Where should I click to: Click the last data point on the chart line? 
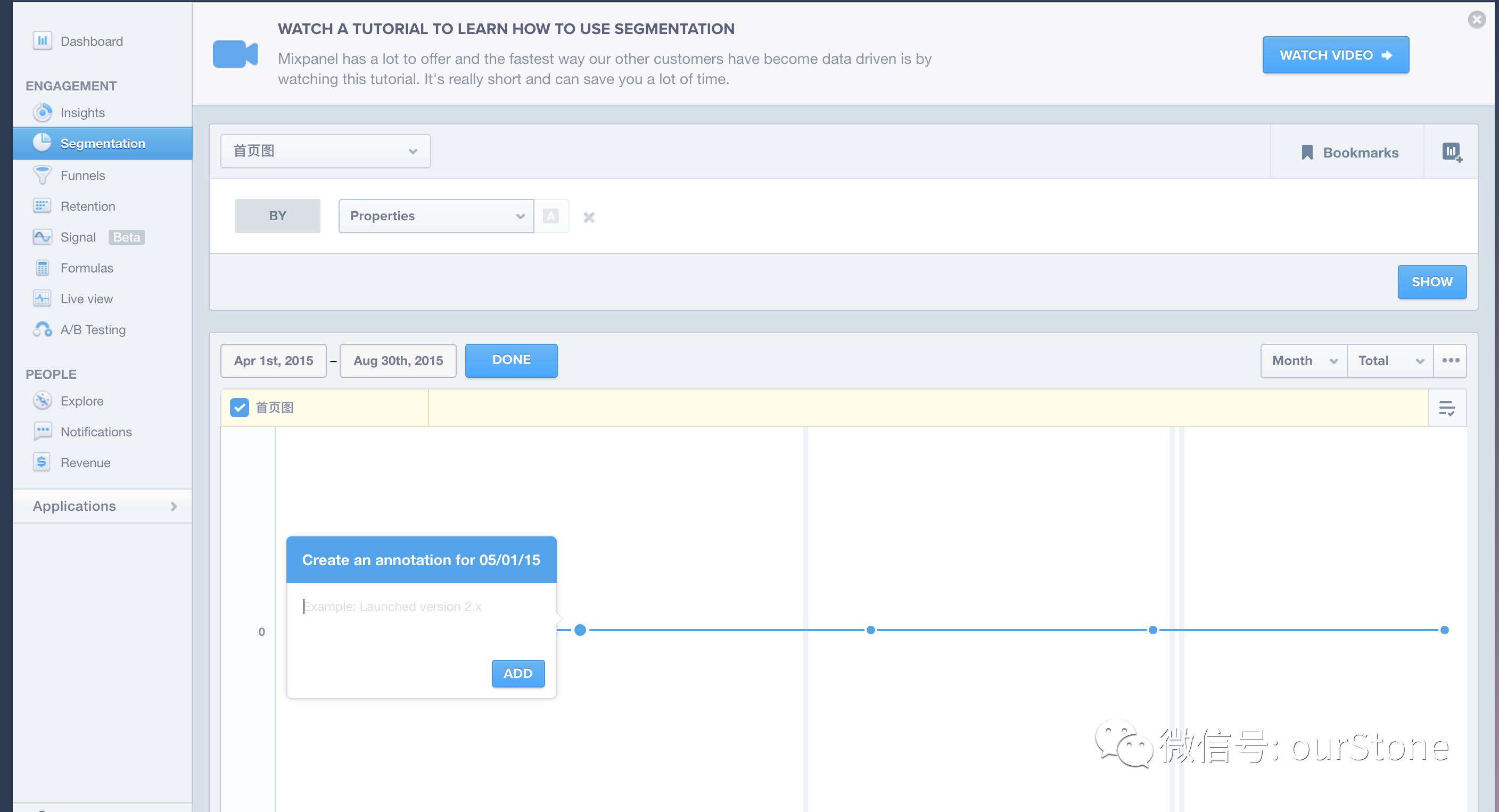1444,630
